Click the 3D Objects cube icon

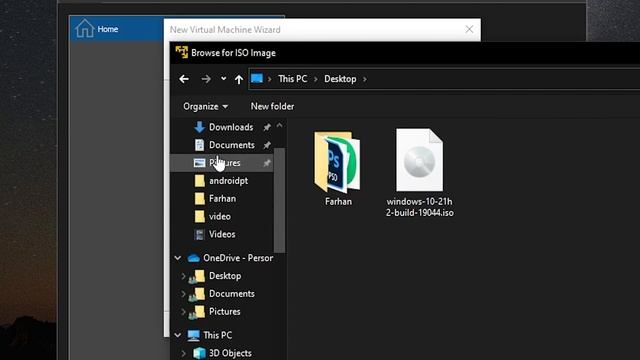pyautogui.click(x=199, y=353)
